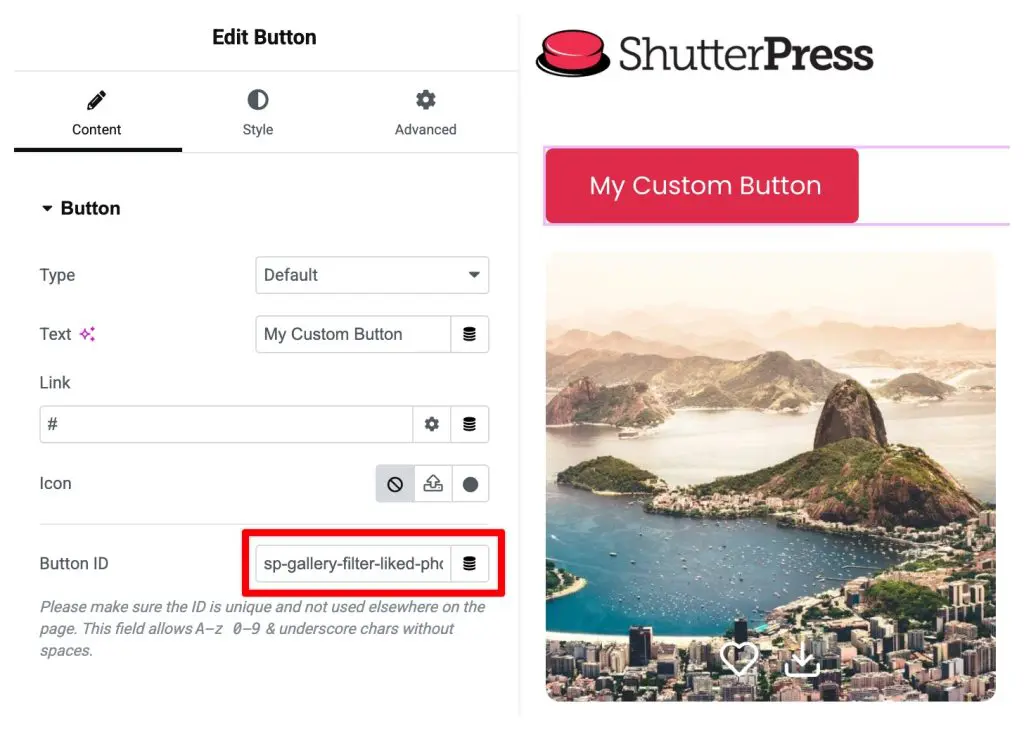Click the ShutterPress logo
This screenshot has width=1024, height=729.
704,54
